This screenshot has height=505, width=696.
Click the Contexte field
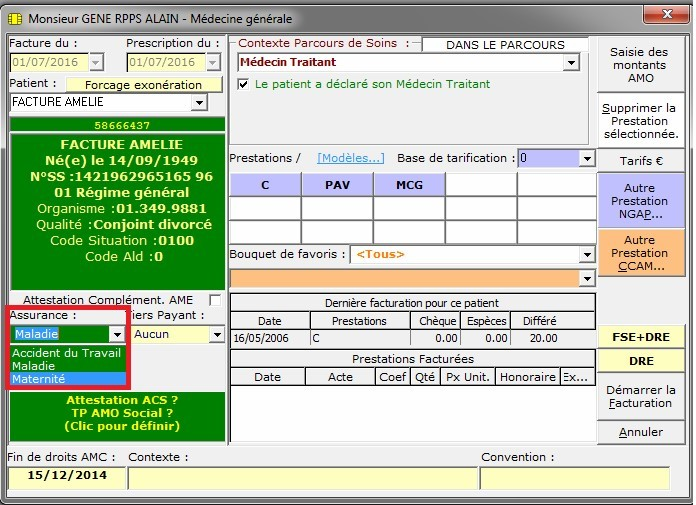303,477
